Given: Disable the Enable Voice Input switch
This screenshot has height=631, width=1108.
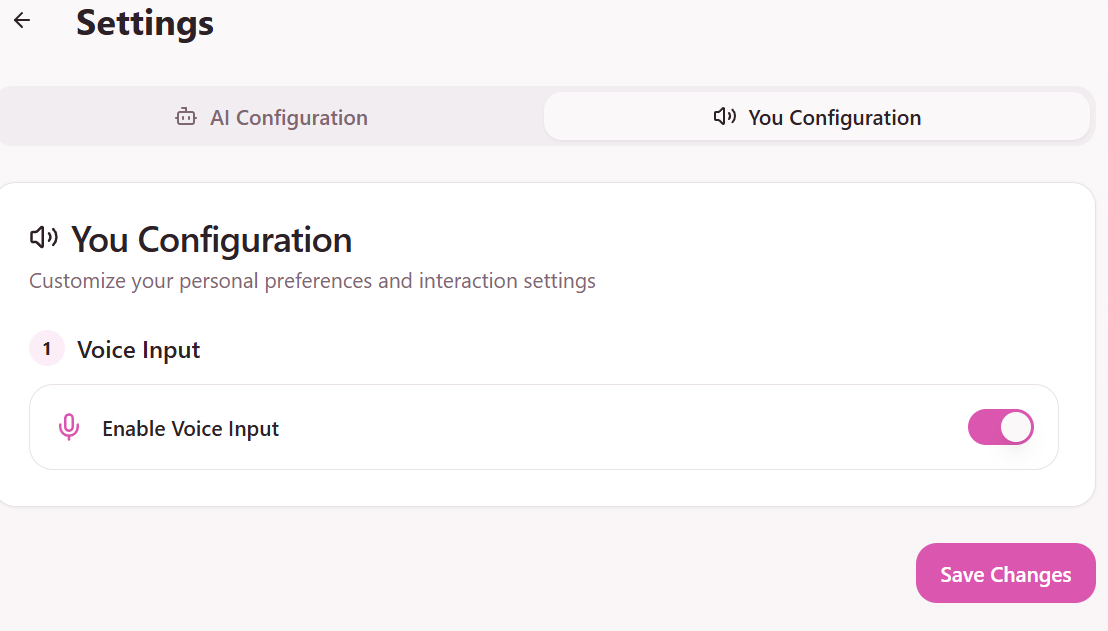Looking at the screenshot, I should 1000,427.
